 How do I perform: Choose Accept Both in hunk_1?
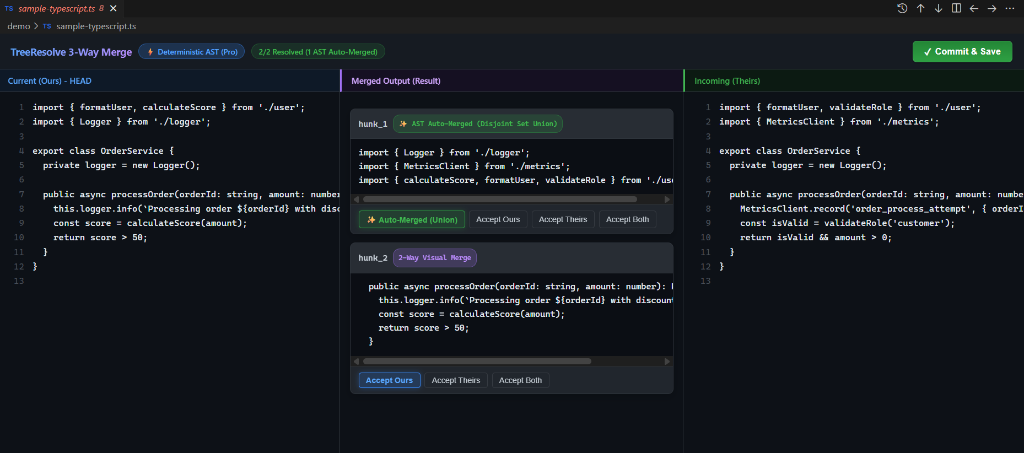[627, 219]
